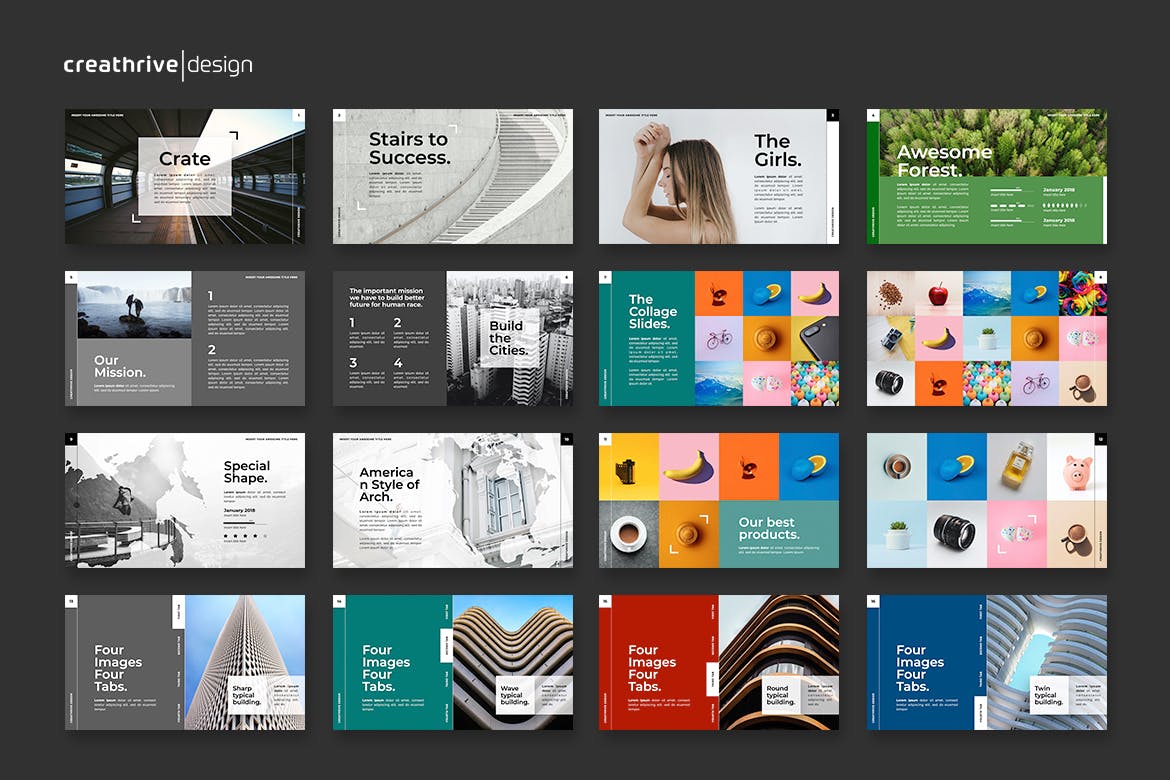Click the Sharp typical building label

click(246, 695)
